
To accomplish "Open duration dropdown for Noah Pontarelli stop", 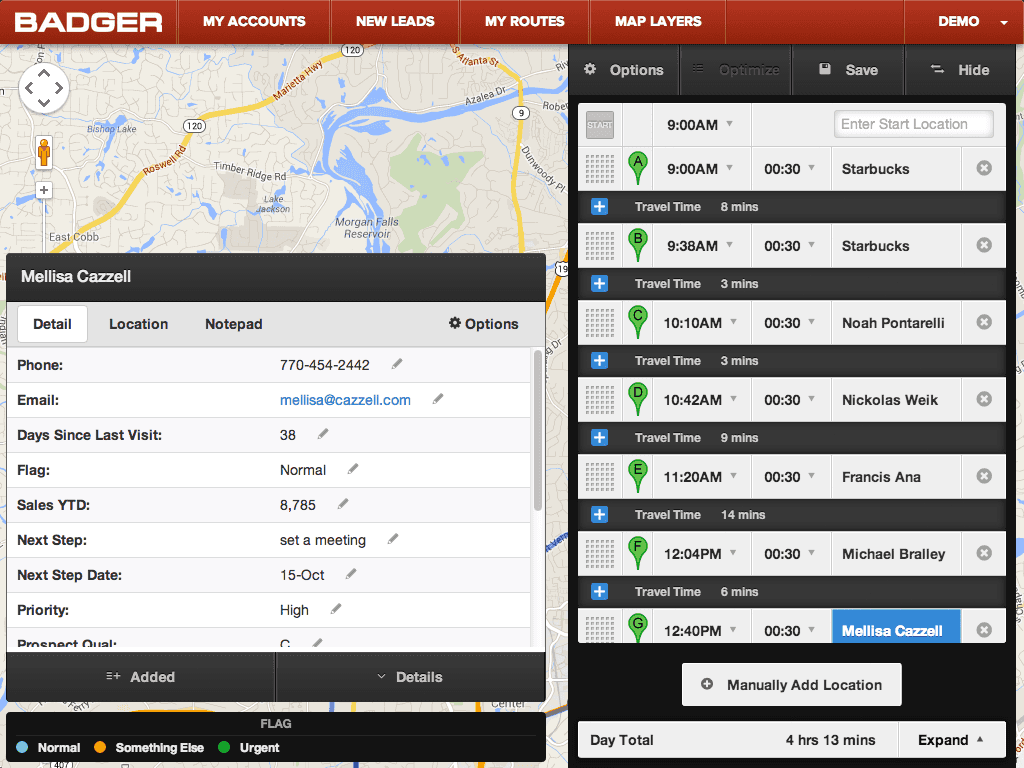I will point(812,322).
